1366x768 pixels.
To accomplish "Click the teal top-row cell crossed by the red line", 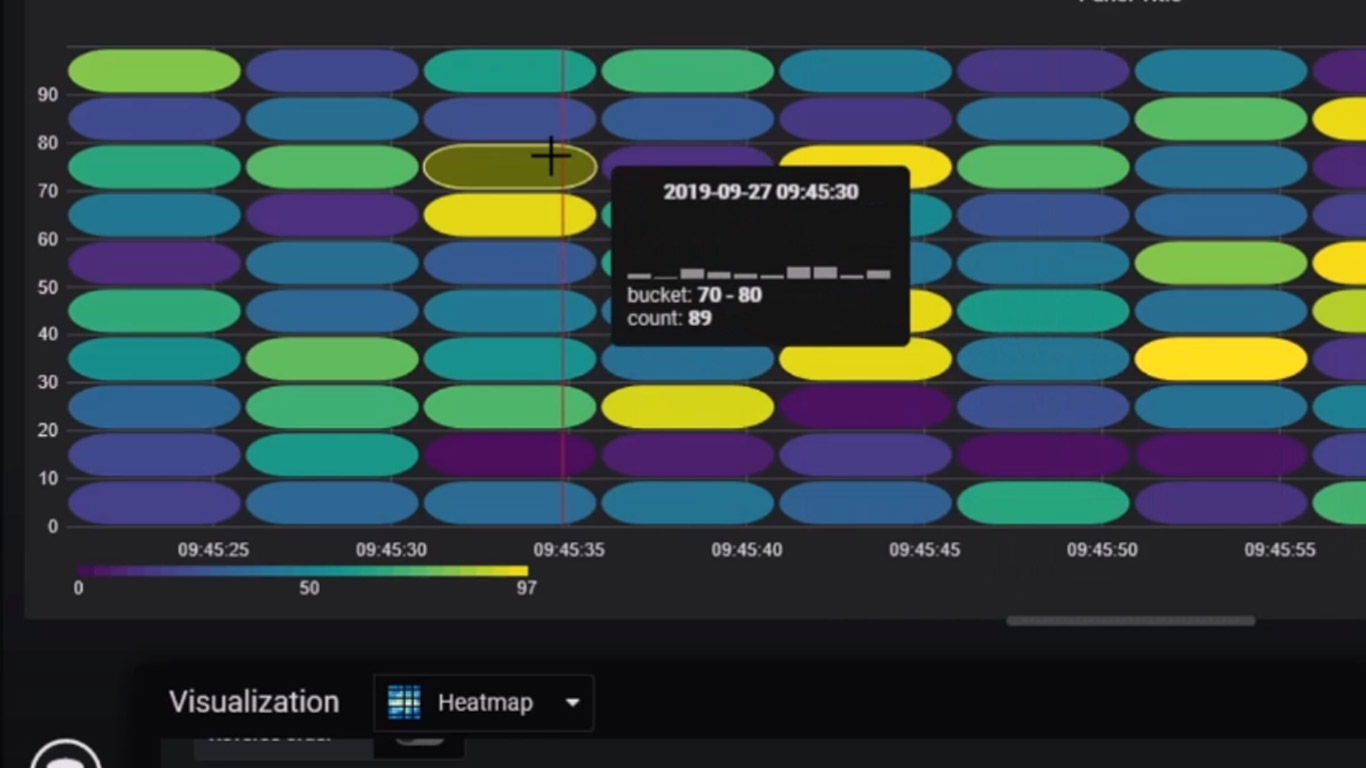I will tap(510, 71).
